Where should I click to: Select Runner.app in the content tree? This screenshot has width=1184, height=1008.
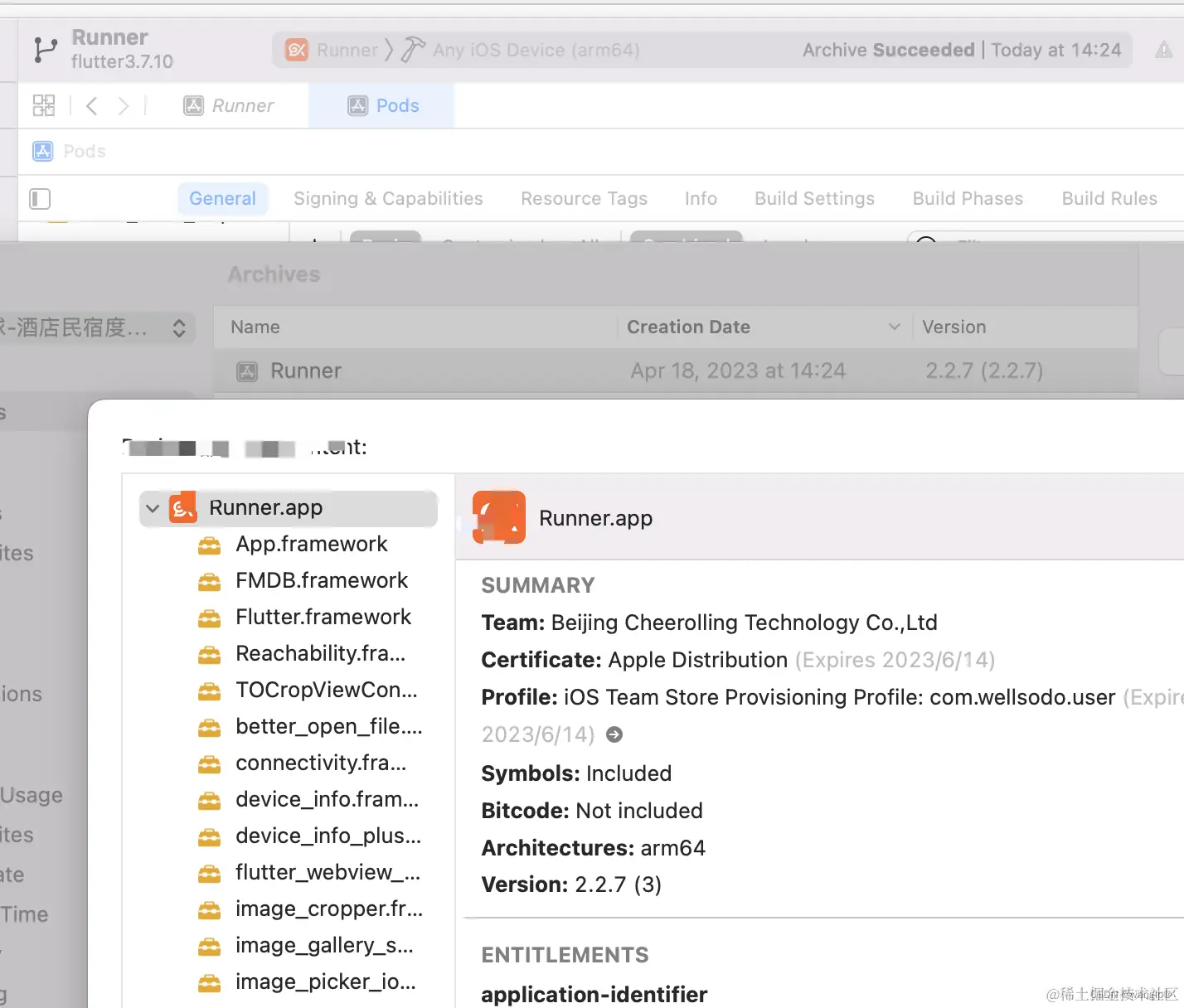point(289,508)
